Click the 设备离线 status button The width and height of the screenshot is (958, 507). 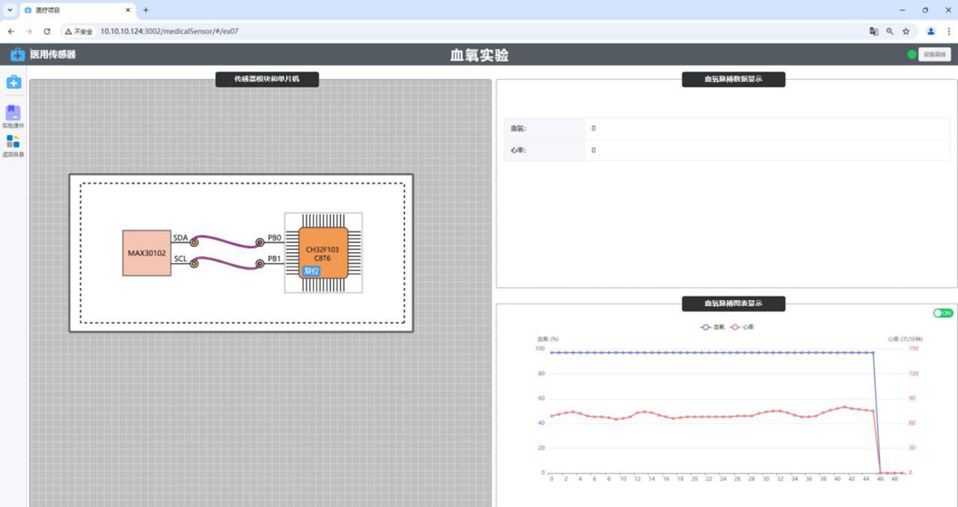[x=934, y=54]
